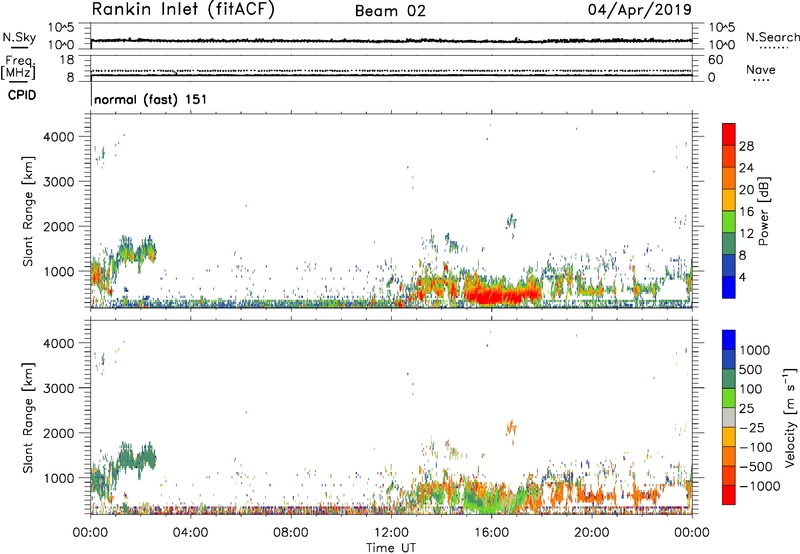
Task: Select the '4000' tick in the Power panel
Action: [x=59, y=137]
